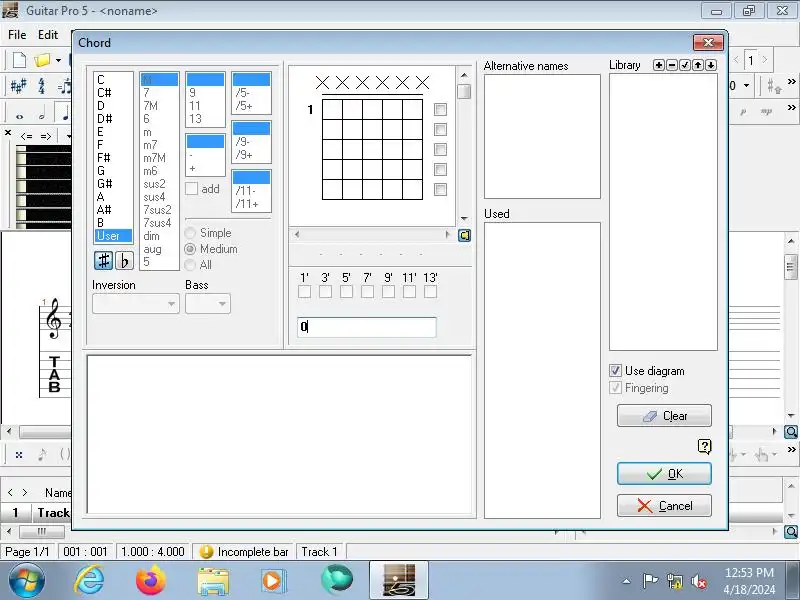Click the zoom magnifier icon beside score scrollbar
The height and width of the screenshot is (600, 800).
pyautogui.click(x=791, y=432)
